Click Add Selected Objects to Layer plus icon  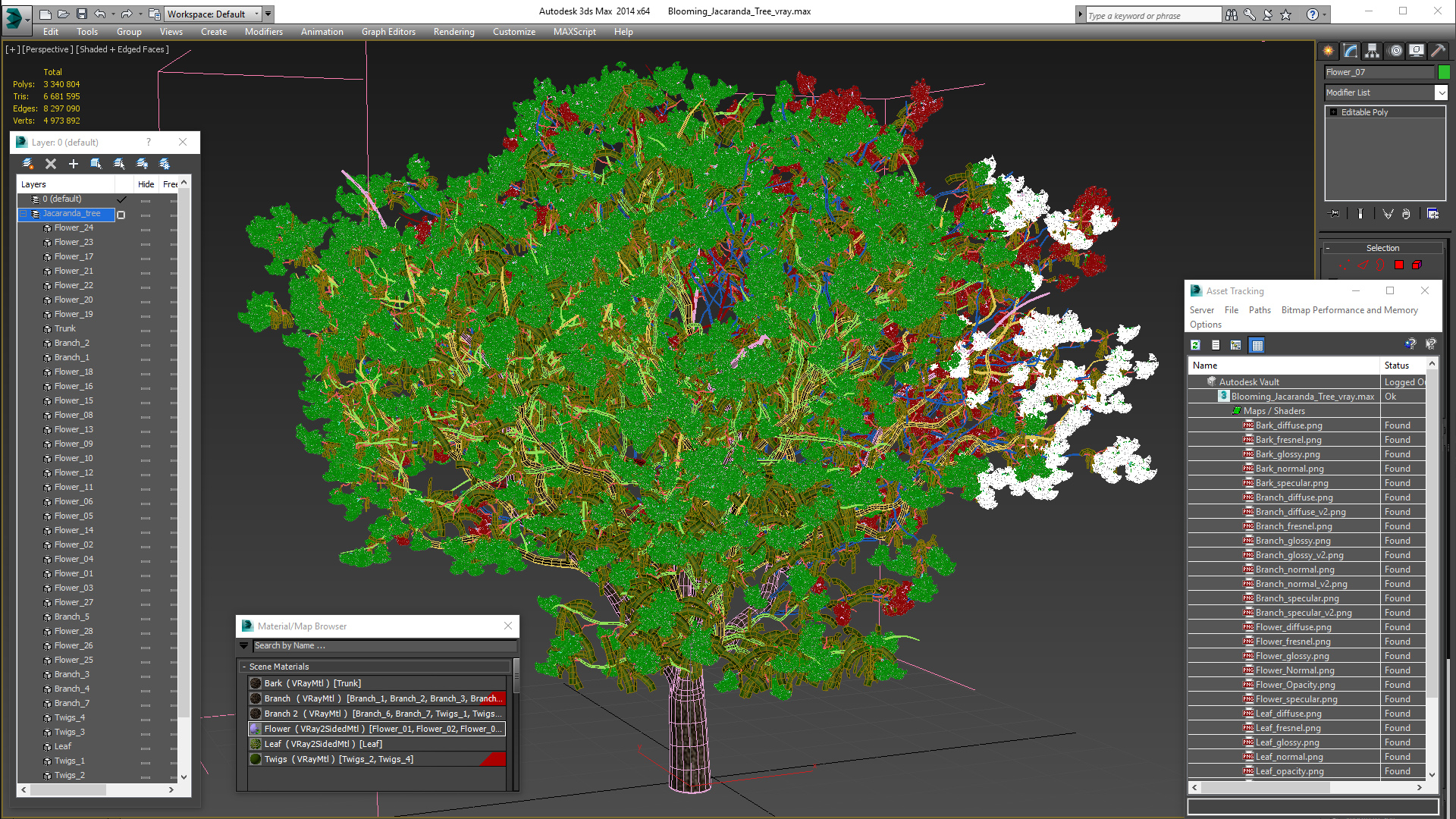point(74,164)
